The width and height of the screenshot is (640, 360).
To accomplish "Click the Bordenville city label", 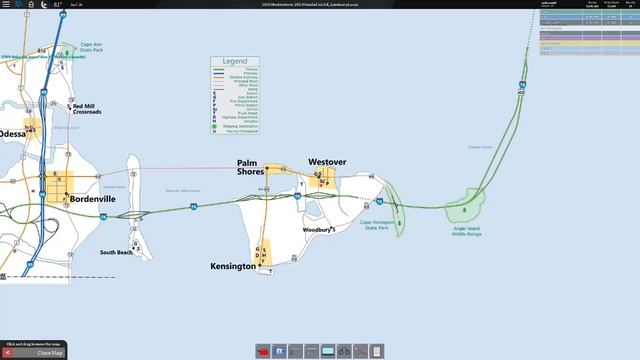I will tap(93, 199).
